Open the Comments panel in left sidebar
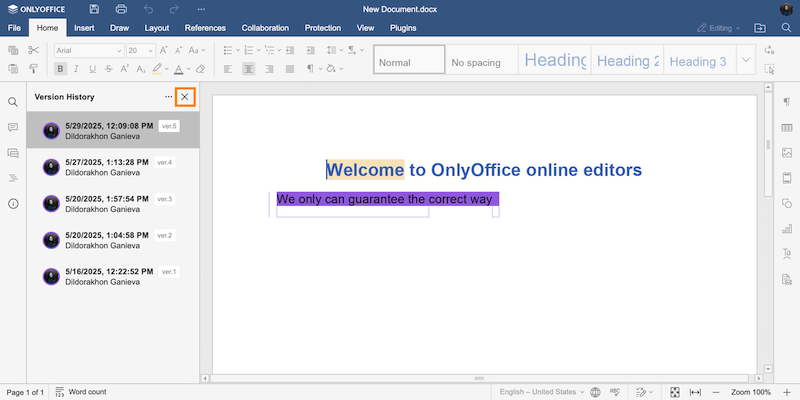Viewport: 800px width, 400px height. (13, 127)
